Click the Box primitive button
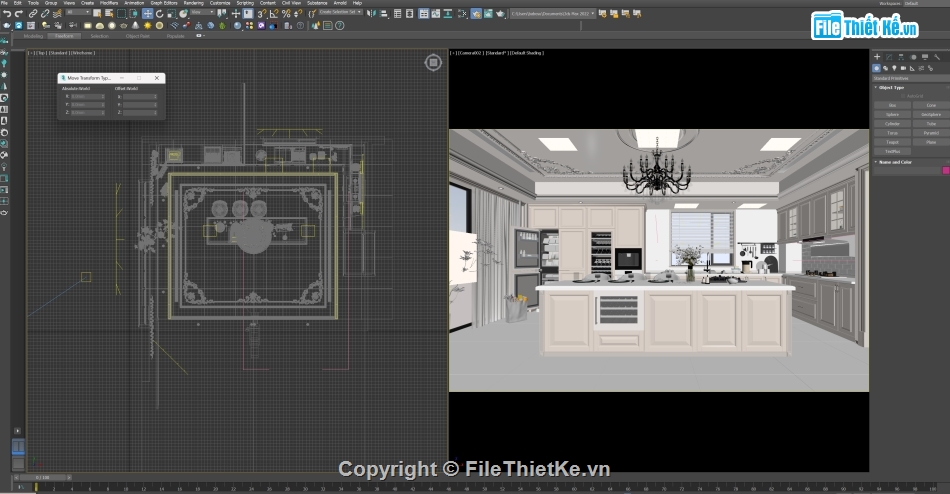950x494 pixels. pos(892,105)
